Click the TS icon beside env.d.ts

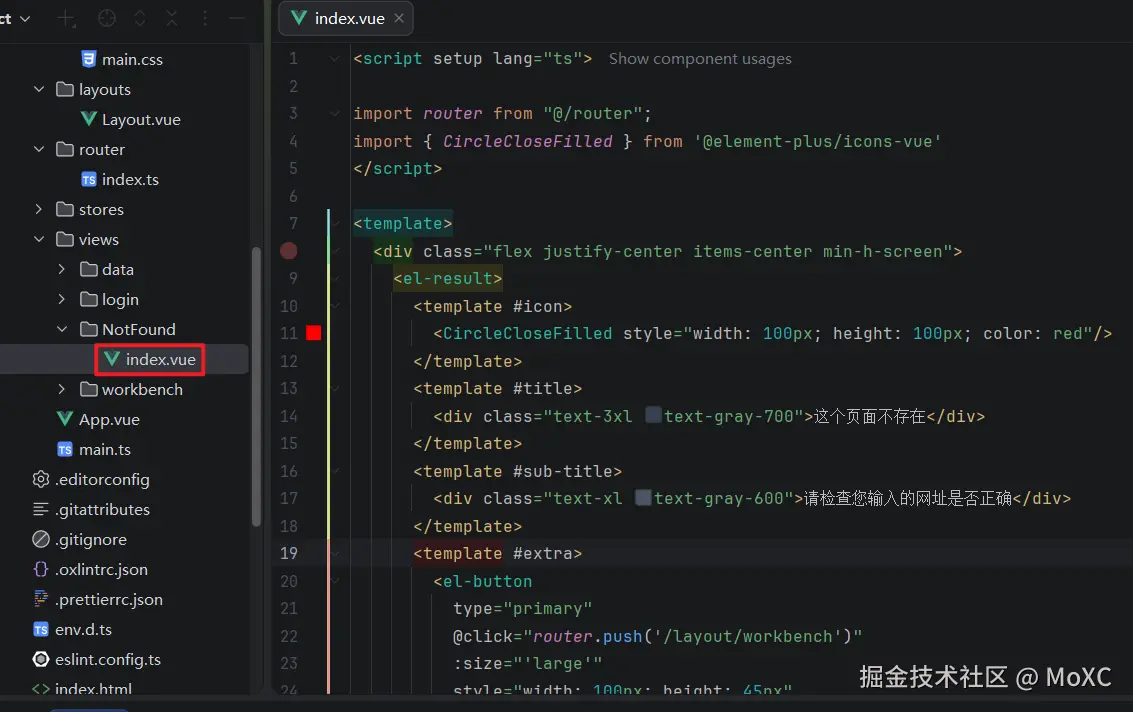(x=41, y=630)
